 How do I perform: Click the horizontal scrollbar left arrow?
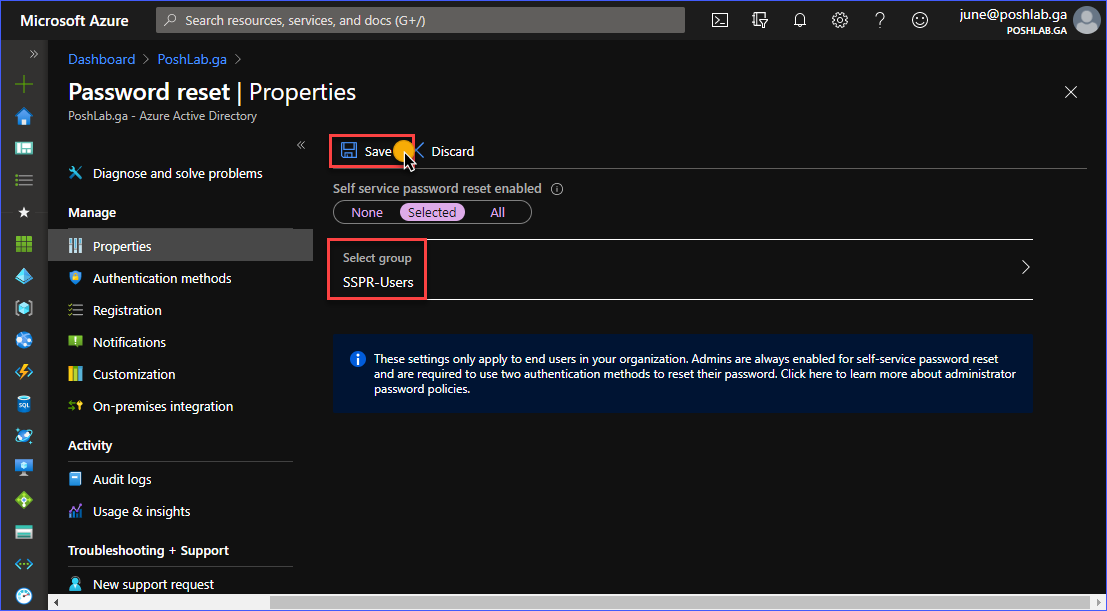pos(56,603)
